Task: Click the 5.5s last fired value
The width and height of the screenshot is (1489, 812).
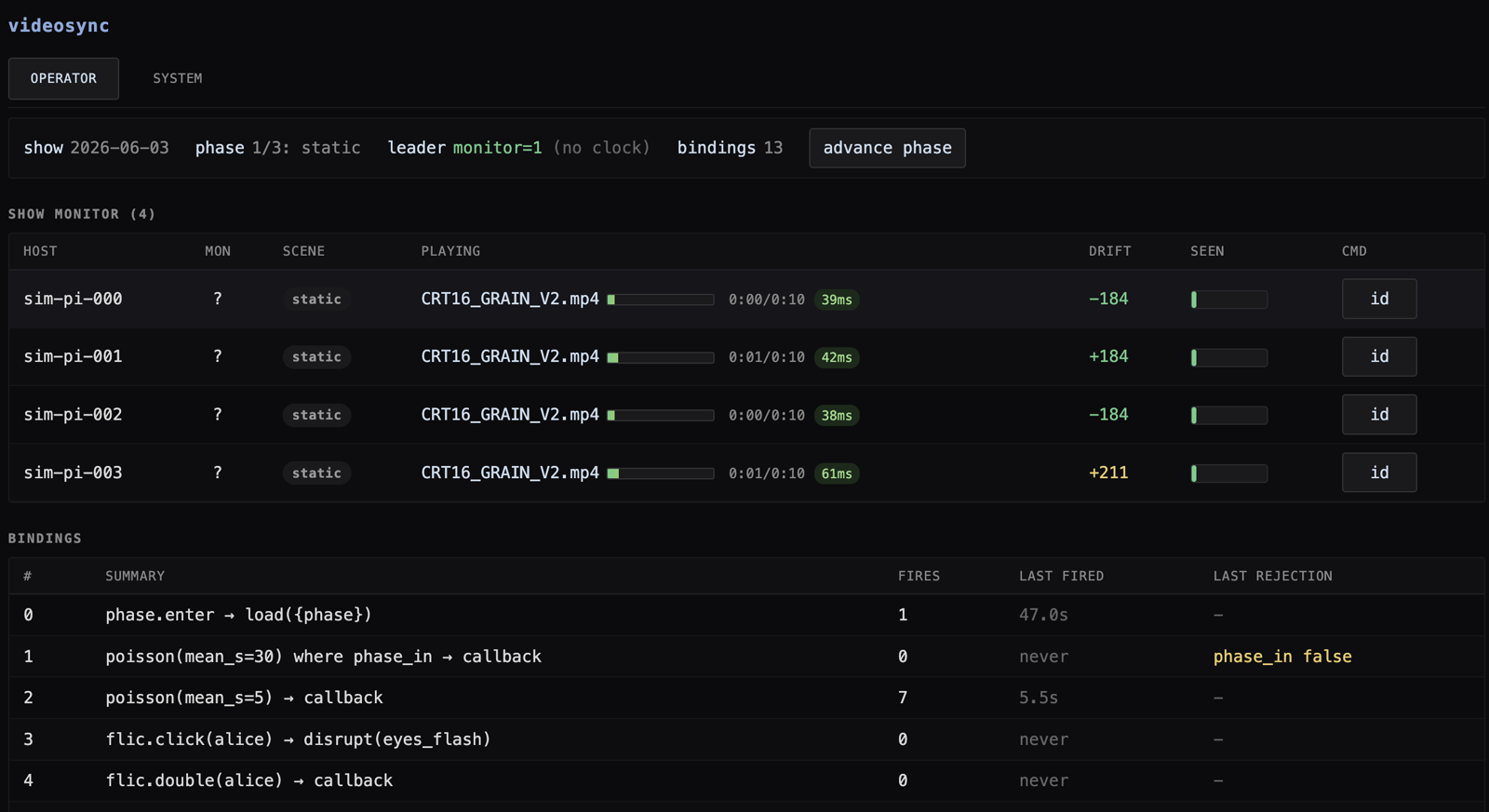Action: click(1039, 698)
